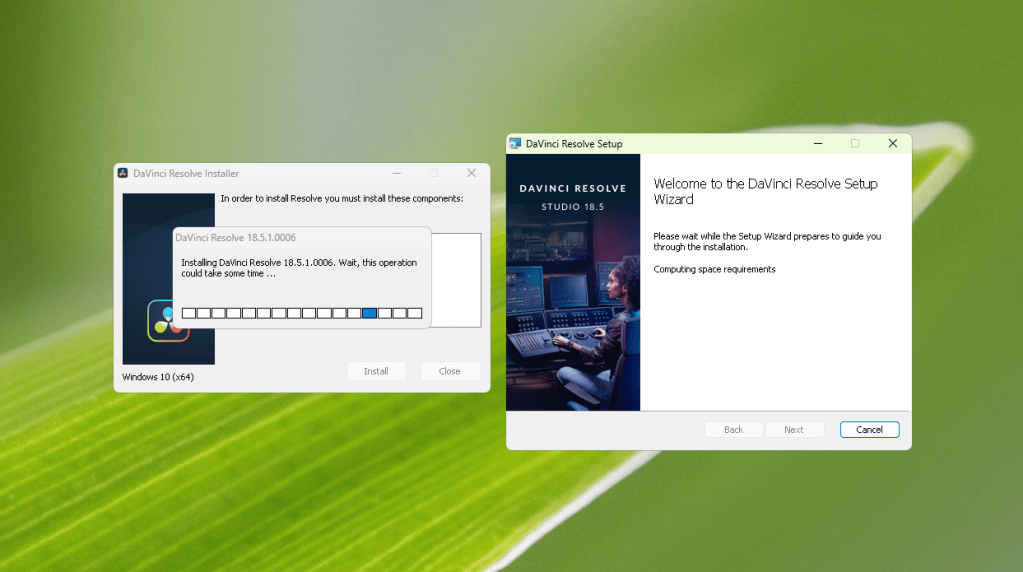
Task: Minimize the DaVinci Resolve Installer window
Action: pyautogui.click(x=397, y=173)
